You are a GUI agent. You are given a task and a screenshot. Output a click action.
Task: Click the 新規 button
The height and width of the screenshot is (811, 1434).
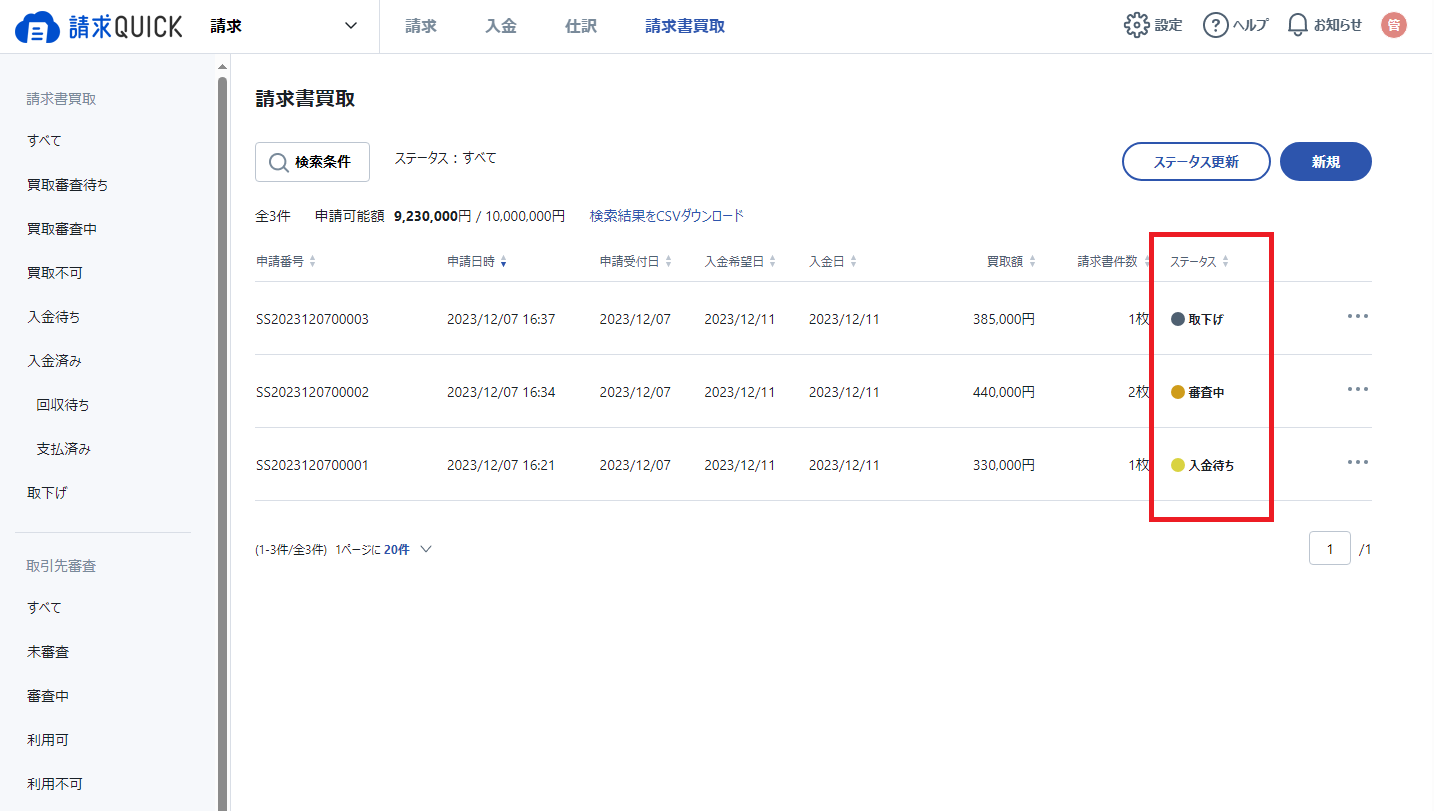(1326, 162)
